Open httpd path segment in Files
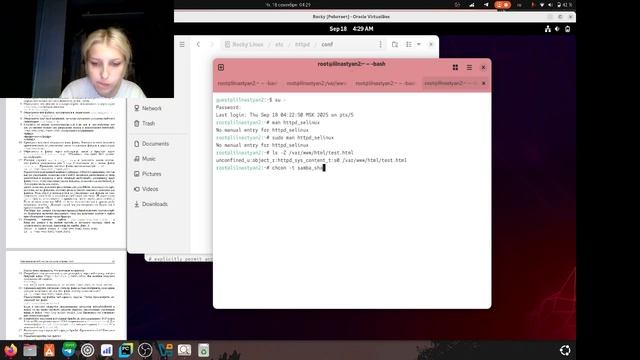The image size is (640, 360). click(x=302, y=44)
